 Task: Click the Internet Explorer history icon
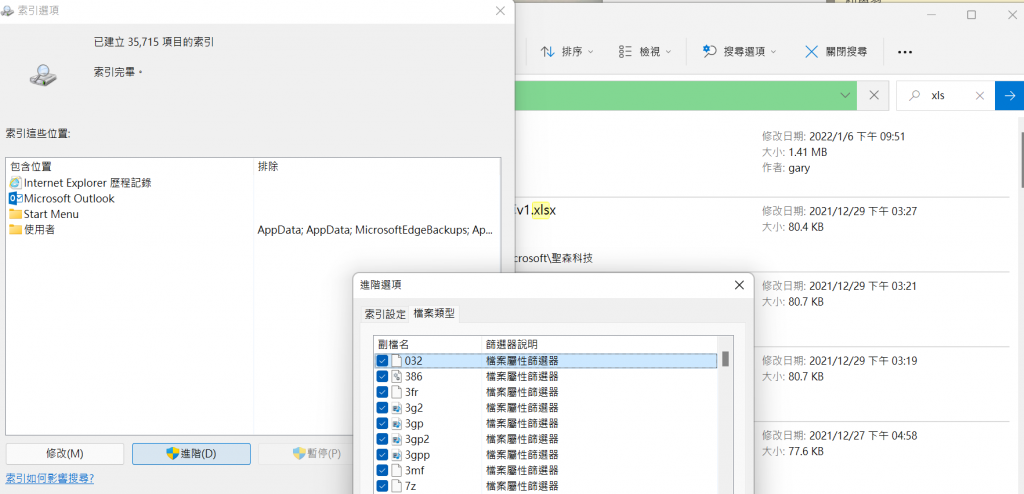pyautogui.click(x=16, y=183)
